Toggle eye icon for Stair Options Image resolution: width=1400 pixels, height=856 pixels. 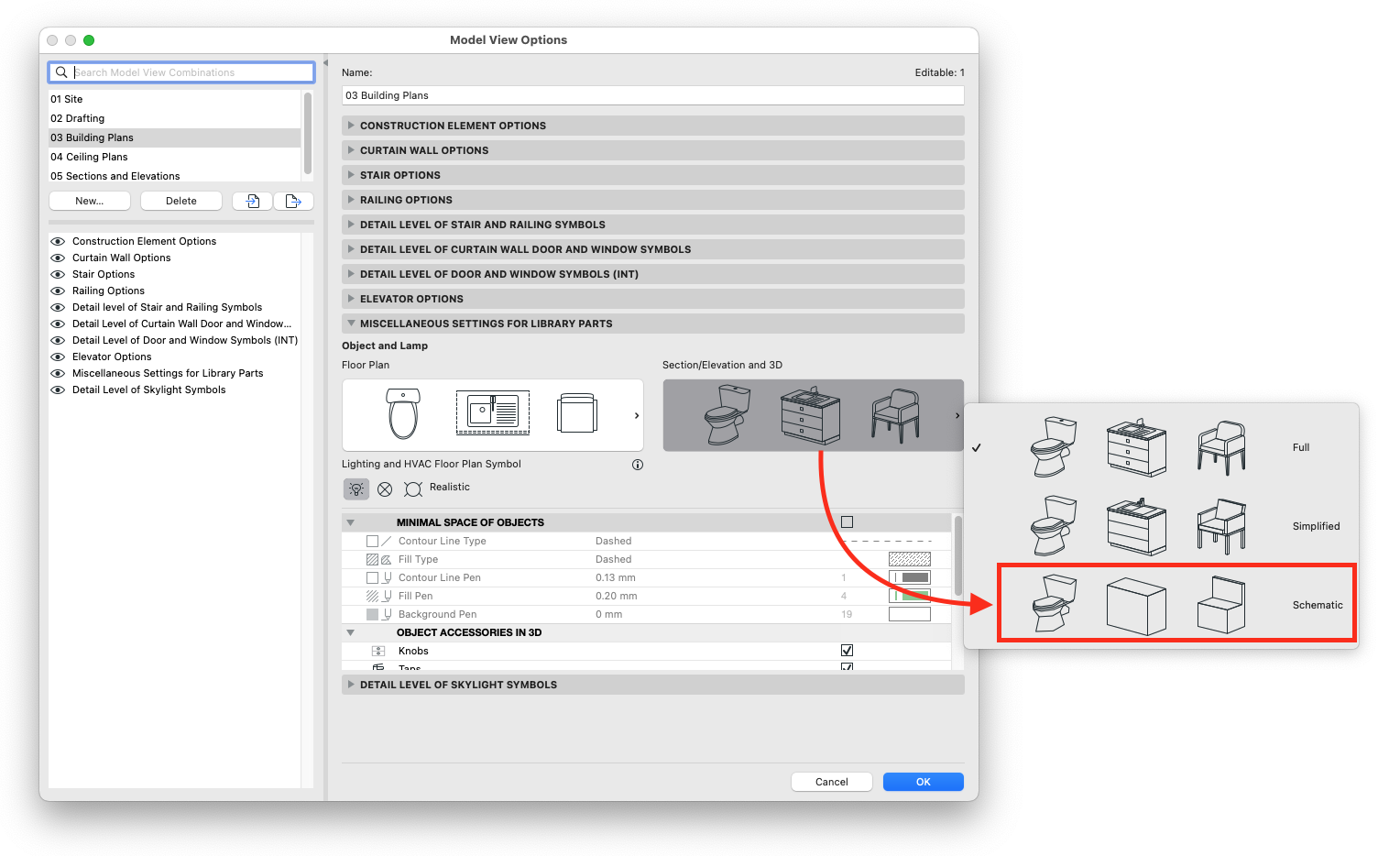click(58, 275)
